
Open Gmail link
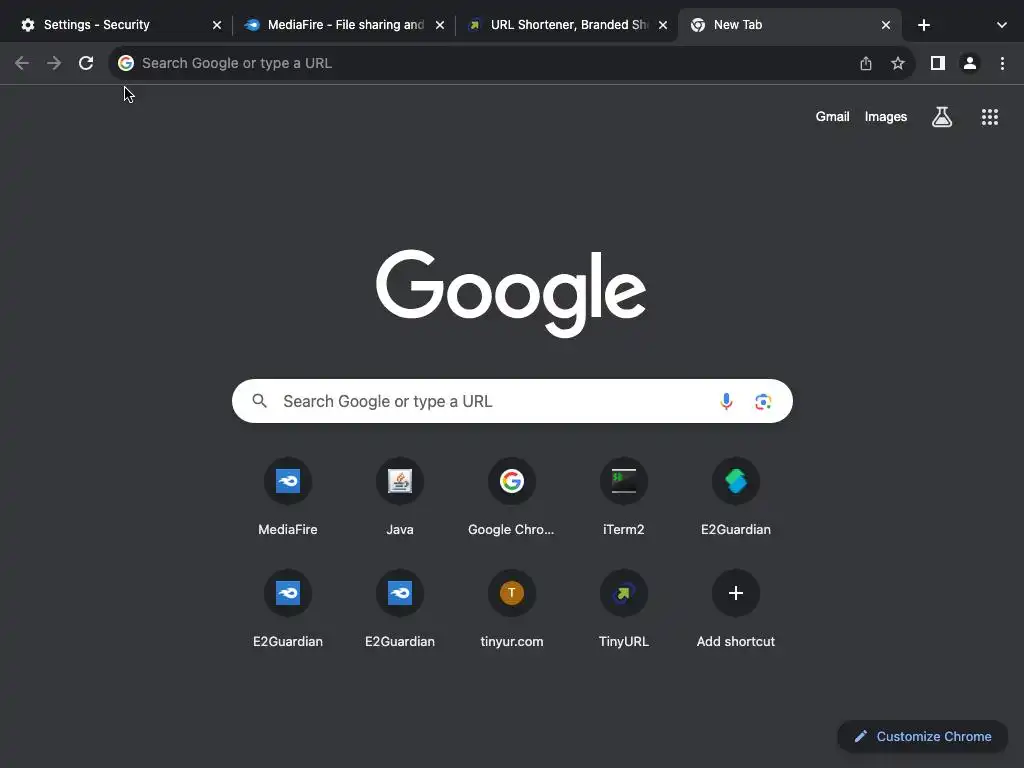point(833,117)
